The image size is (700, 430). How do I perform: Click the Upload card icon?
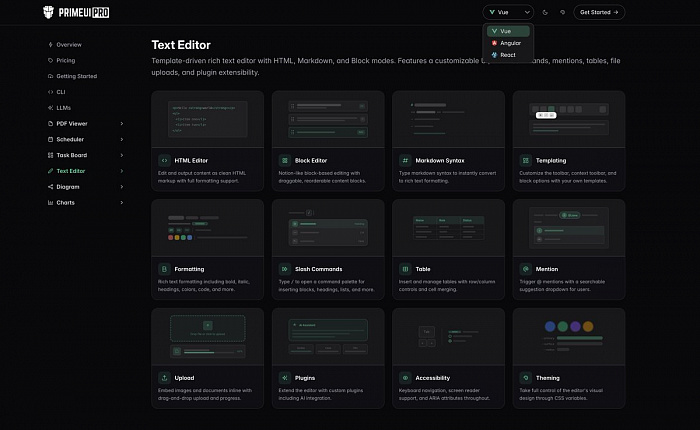[164, 378]
